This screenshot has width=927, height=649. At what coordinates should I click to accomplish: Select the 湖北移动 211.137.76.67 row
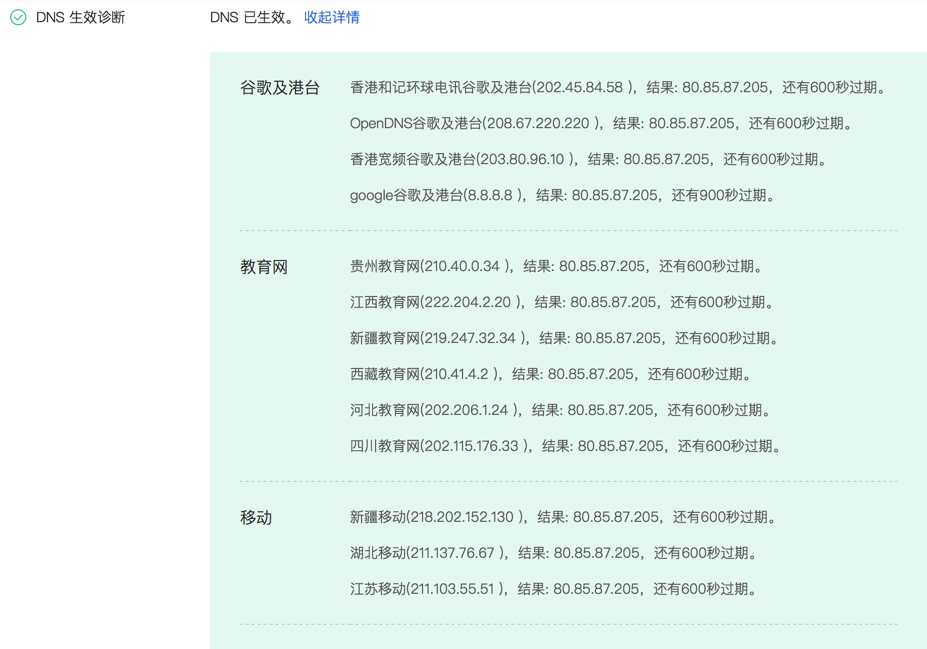(x=555, y=553)
